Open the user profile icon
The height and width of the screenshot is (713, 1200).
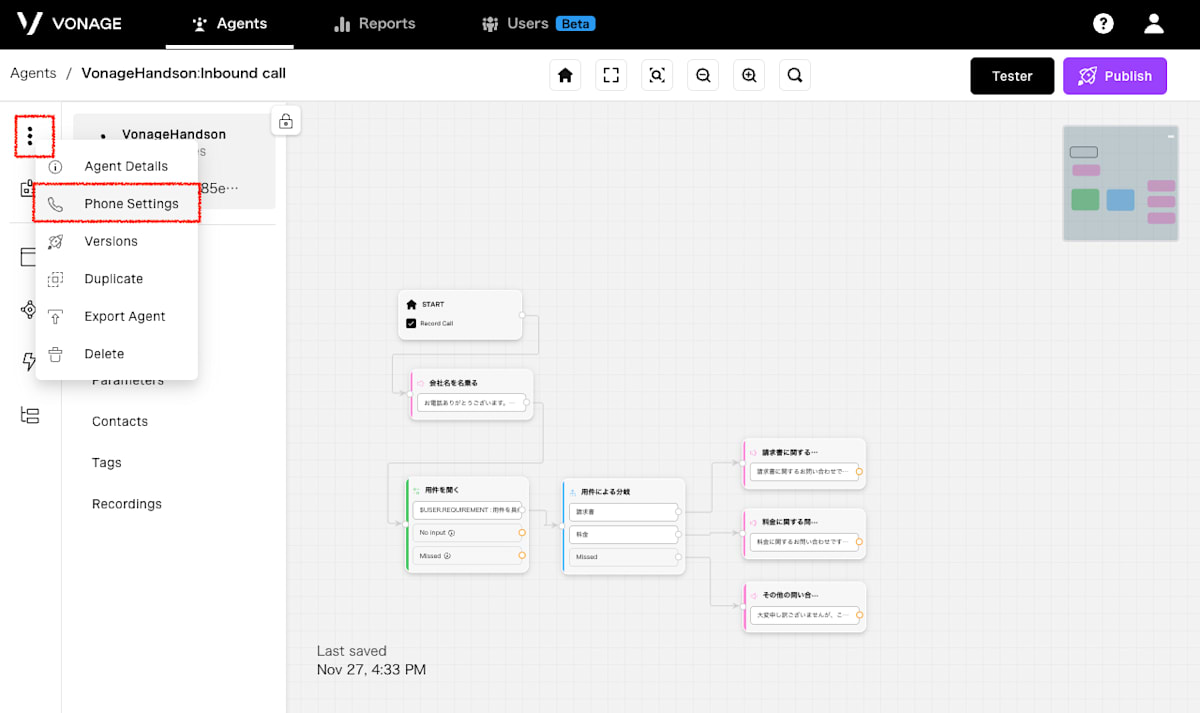click(1154, 23)
